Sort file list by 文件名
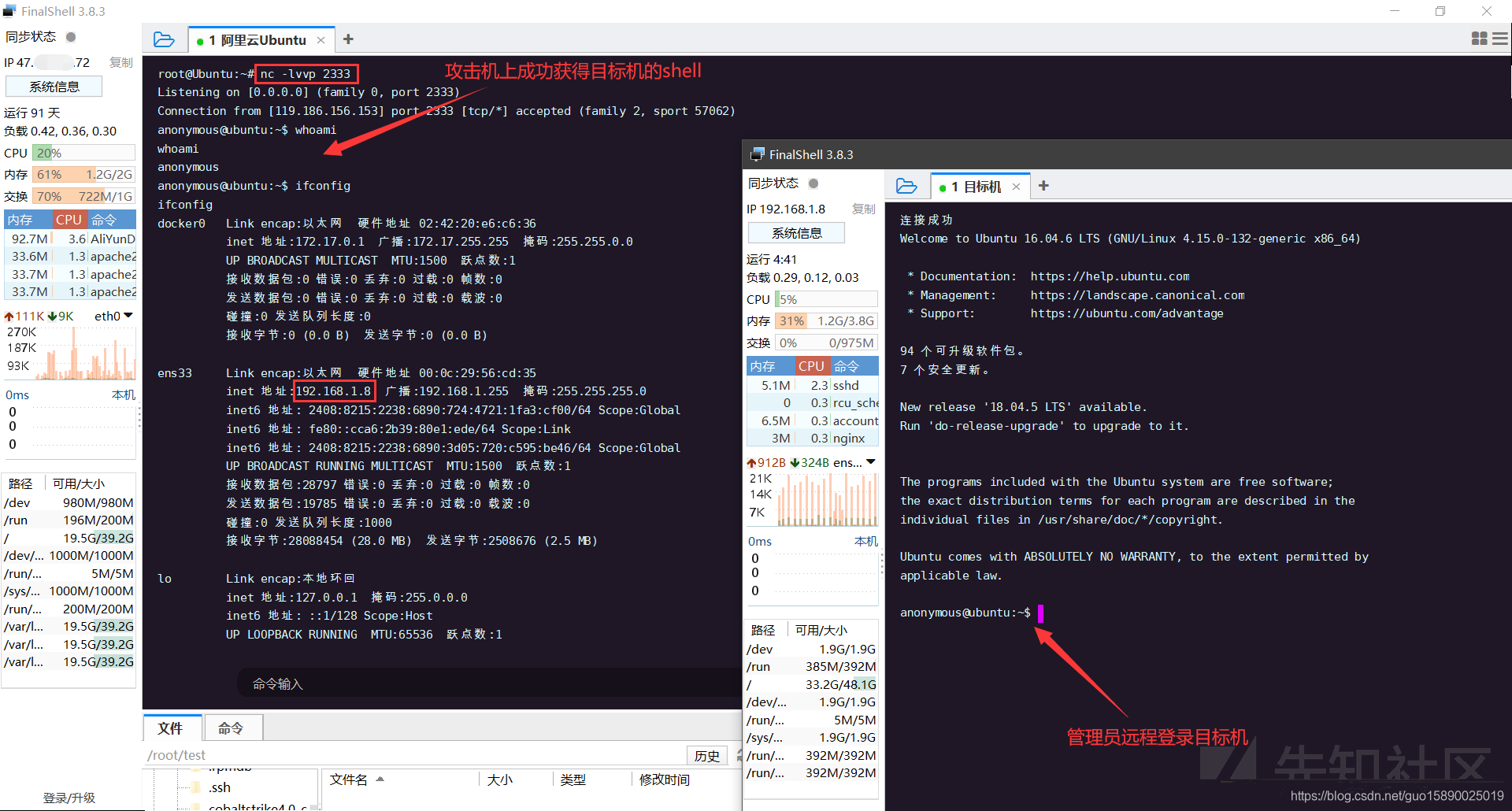This screenshot has height=811, width=1512. [402, 780]
